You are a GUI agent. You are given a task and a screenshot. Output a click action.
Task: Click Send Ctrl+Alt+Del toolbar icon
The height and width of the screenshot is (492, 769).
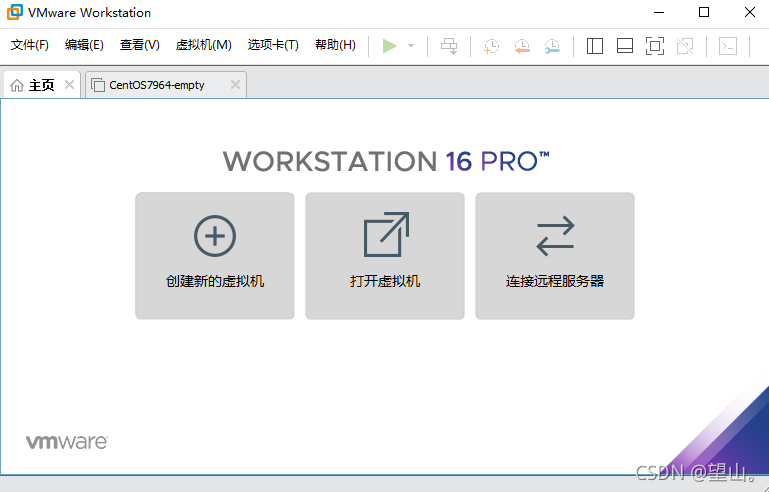449,46
